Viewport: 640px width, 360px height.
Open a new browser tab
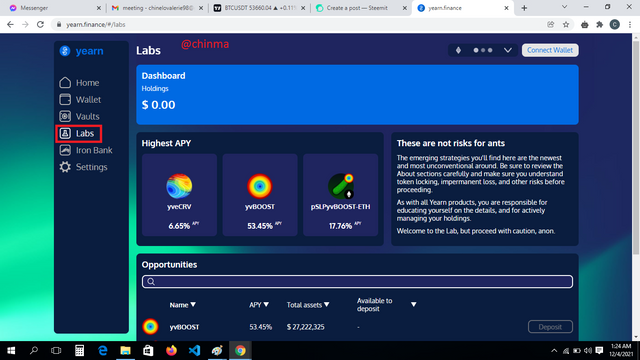(x=524, y=8)
